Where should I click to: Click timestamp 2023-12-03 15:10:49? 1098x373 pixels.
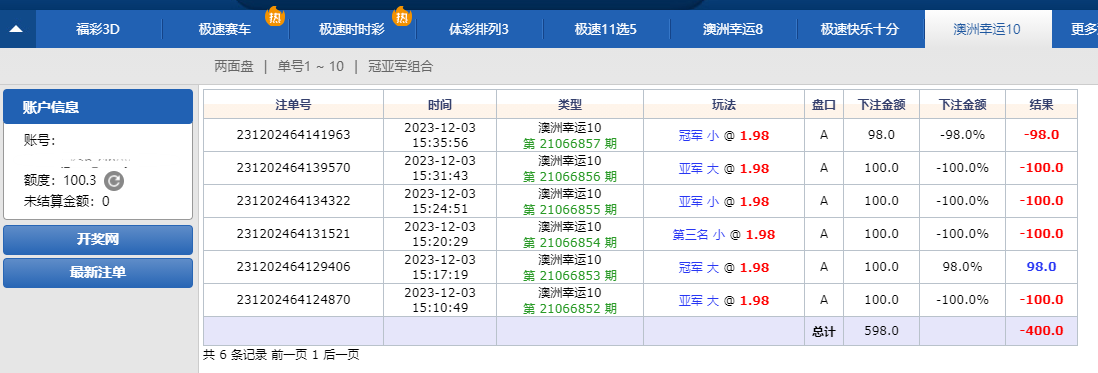(440, 300)
